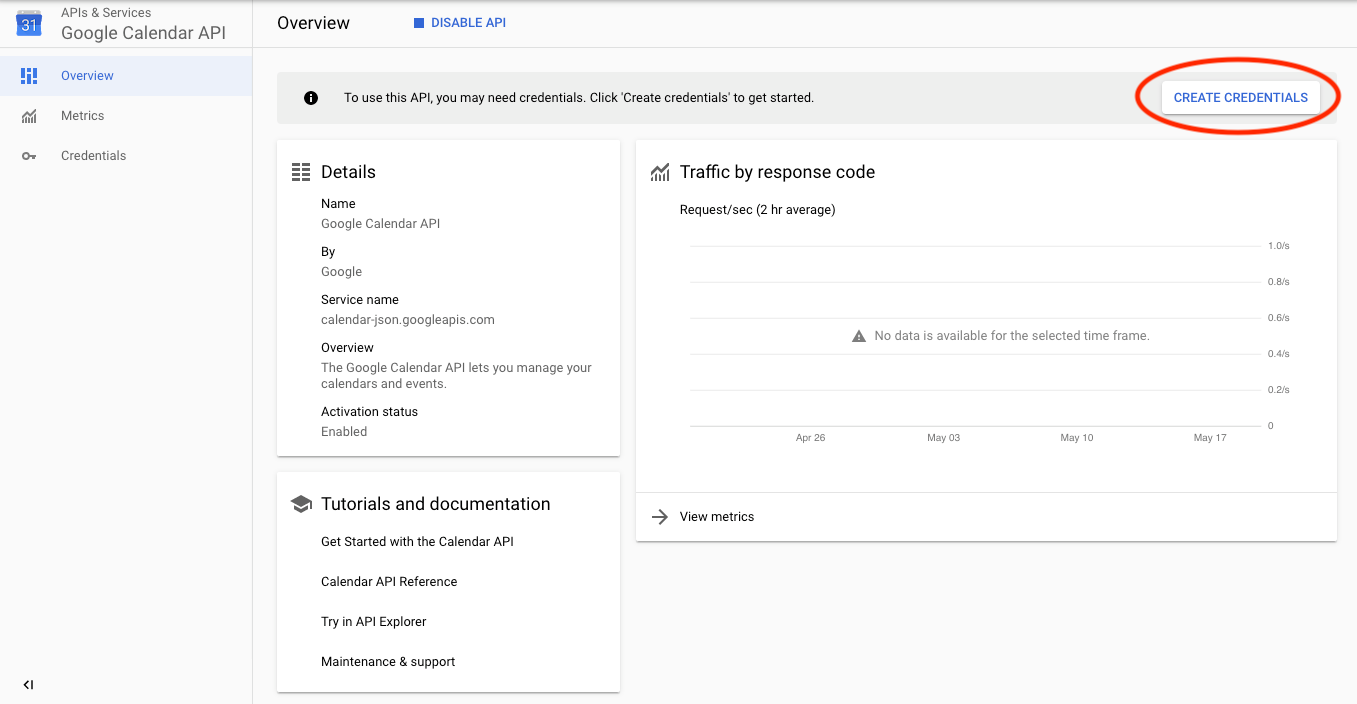1357x704 pixels.
Task: Click the May 10 axis label
Action: pos(1077,438)
